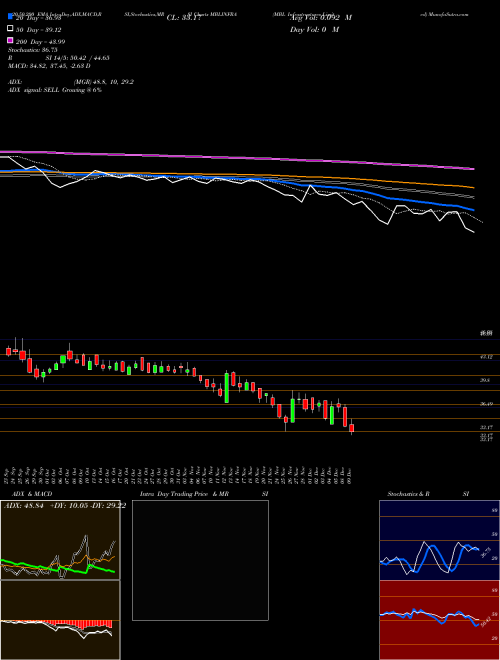Click the 36.49 price axis label
500x660 pixels.
(x=487, y=404)
